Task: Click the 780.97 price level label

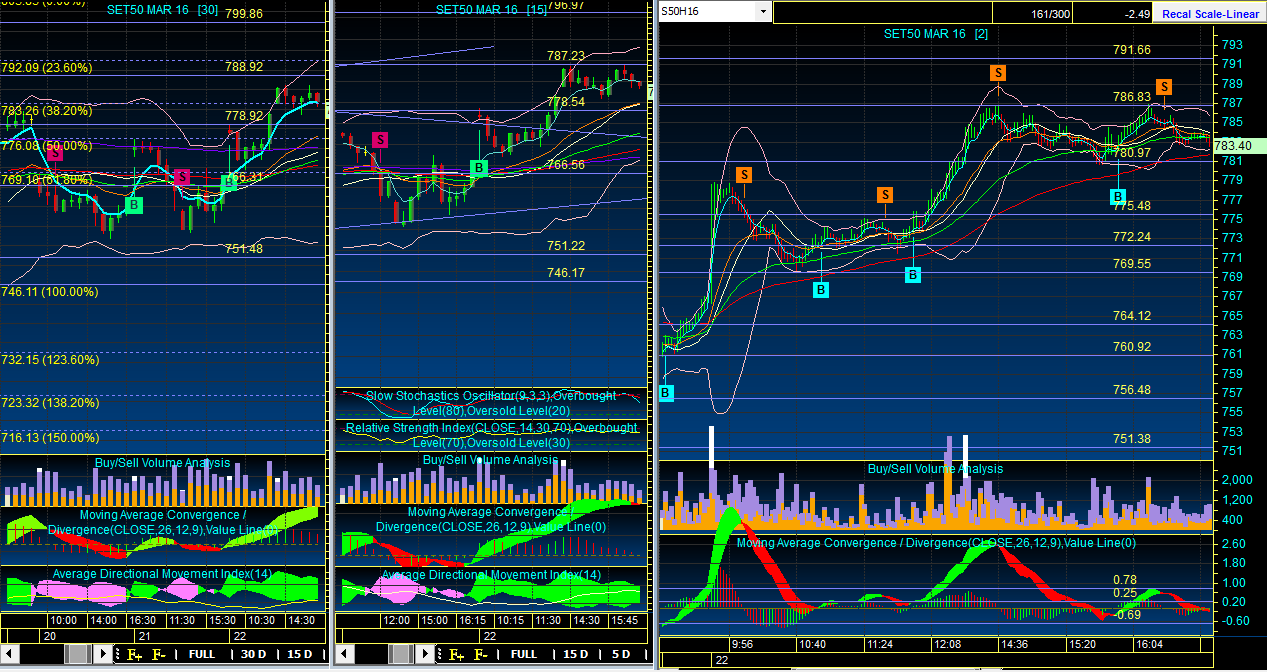Action: tap(1132, 153)
